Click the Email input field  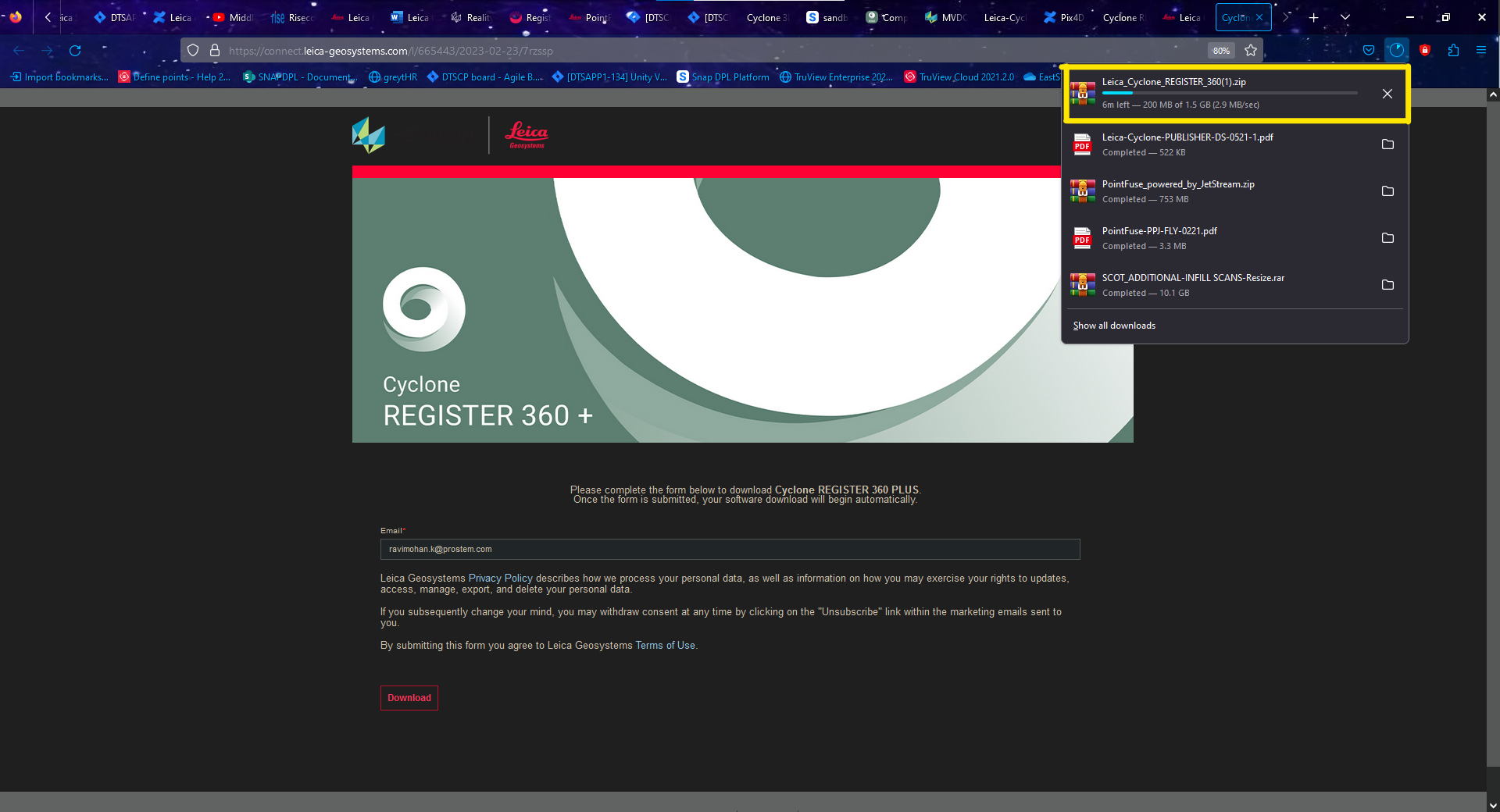[730, 549]
